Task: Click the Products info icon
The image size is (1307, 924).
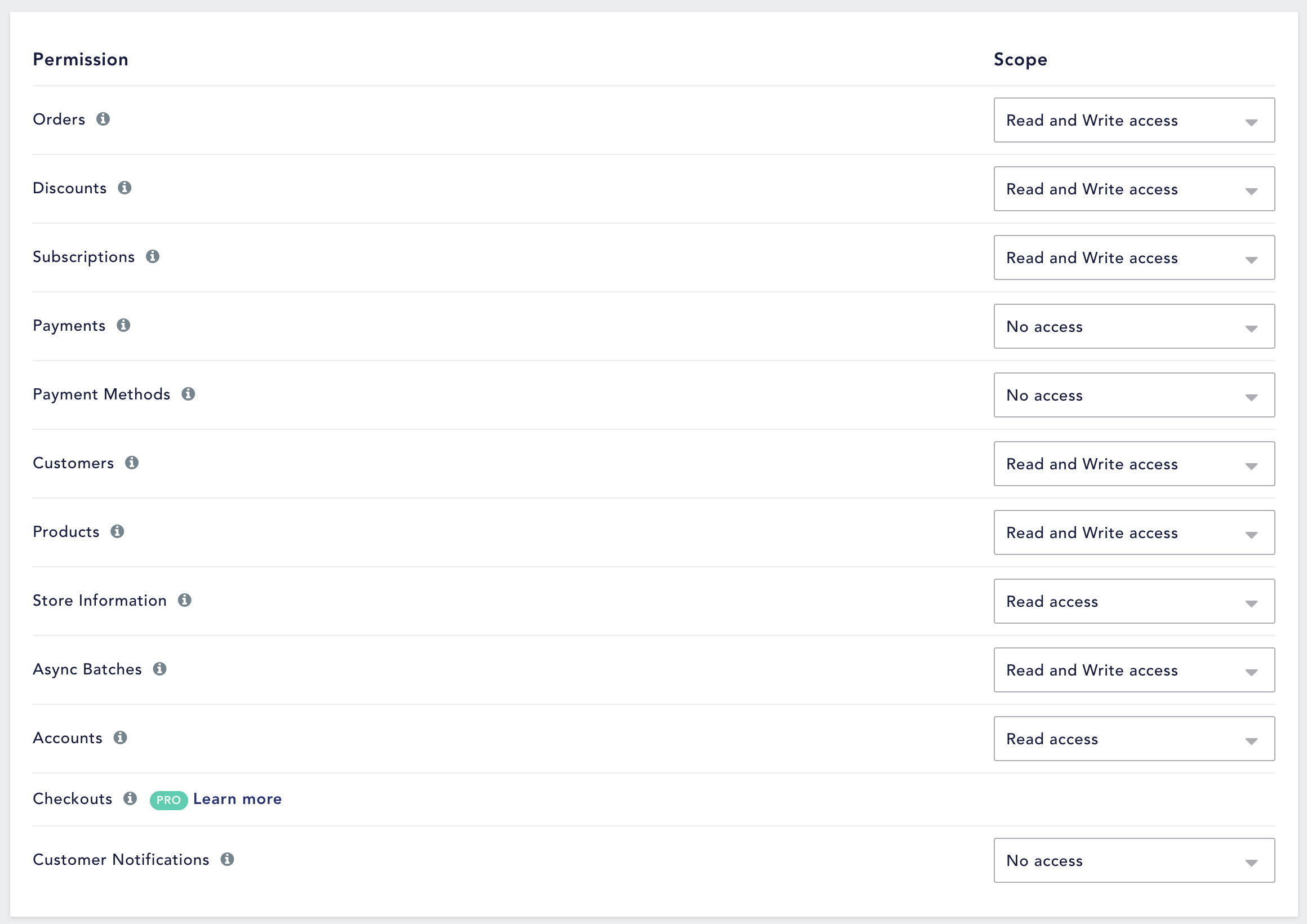Action: click(x=118, y=532)
